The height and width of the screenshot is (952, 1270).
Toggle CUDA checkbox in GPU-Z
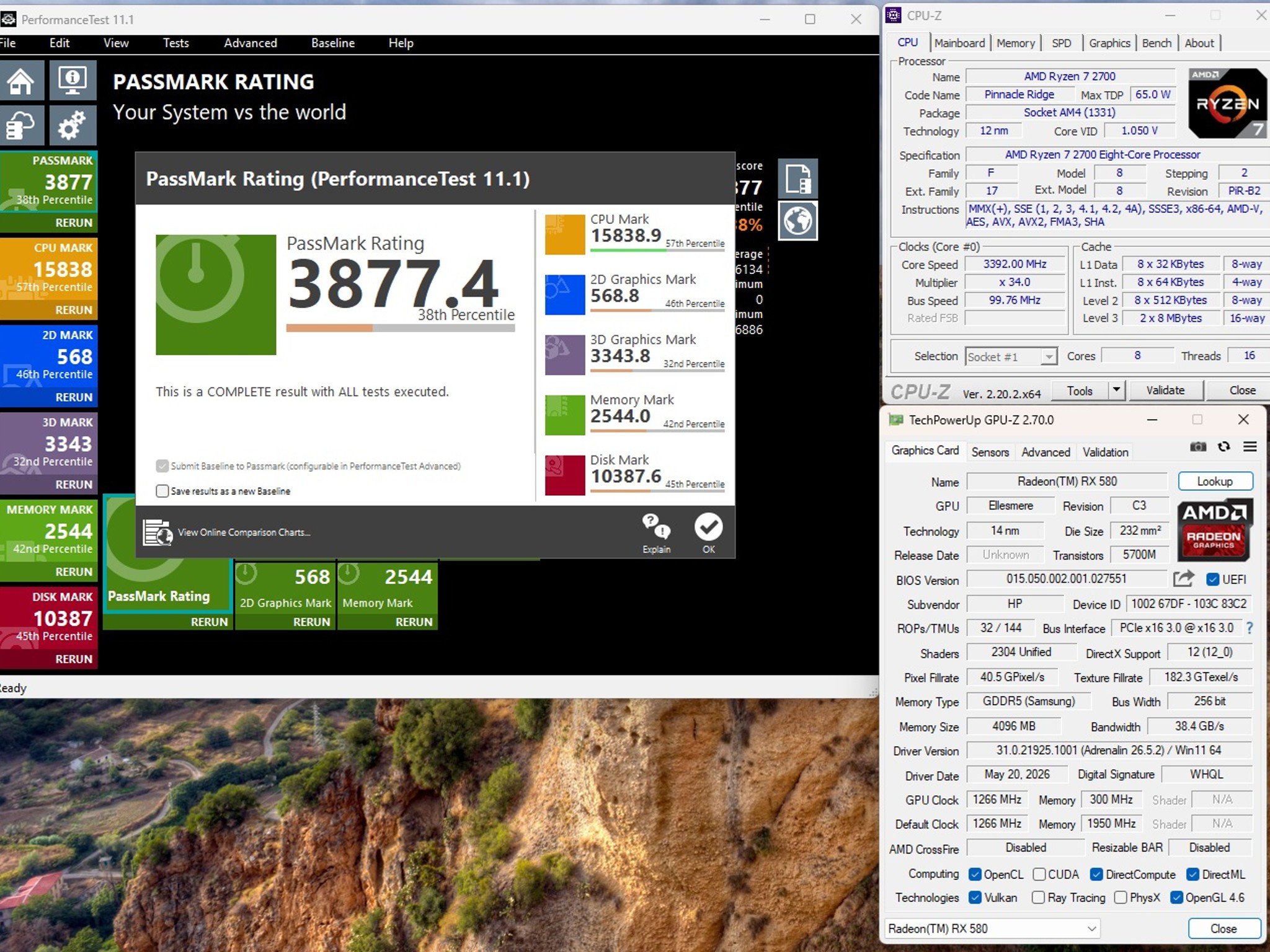[1039, 875]
